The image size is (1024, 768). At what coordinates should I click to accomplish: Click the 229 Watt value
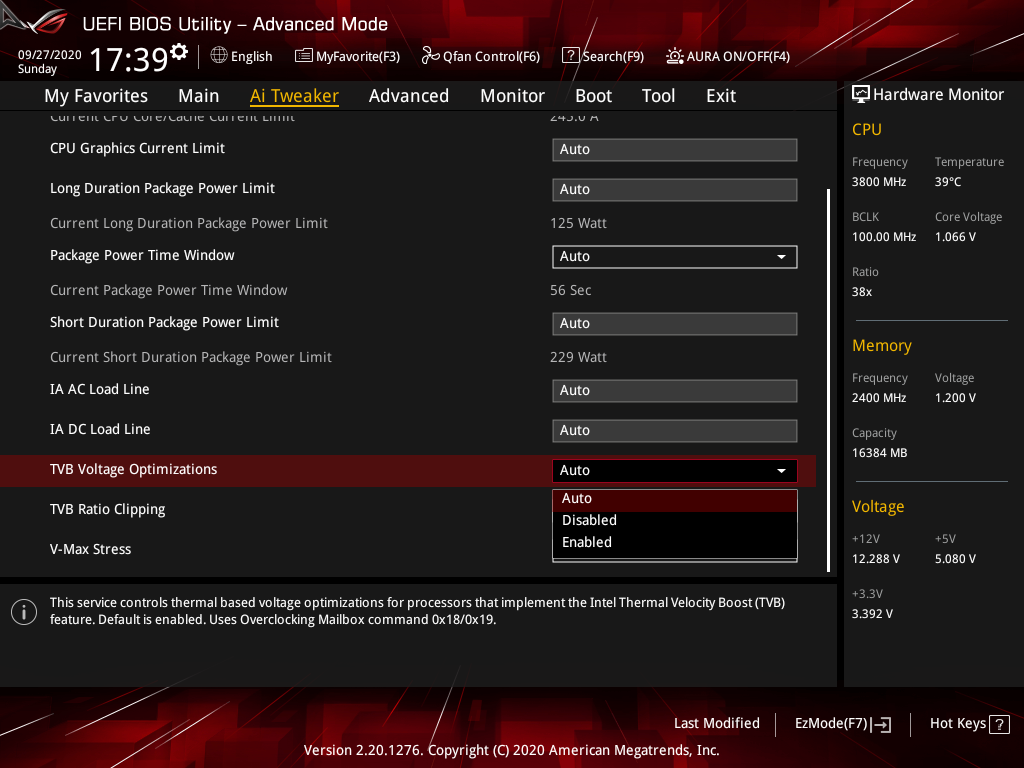578,357
